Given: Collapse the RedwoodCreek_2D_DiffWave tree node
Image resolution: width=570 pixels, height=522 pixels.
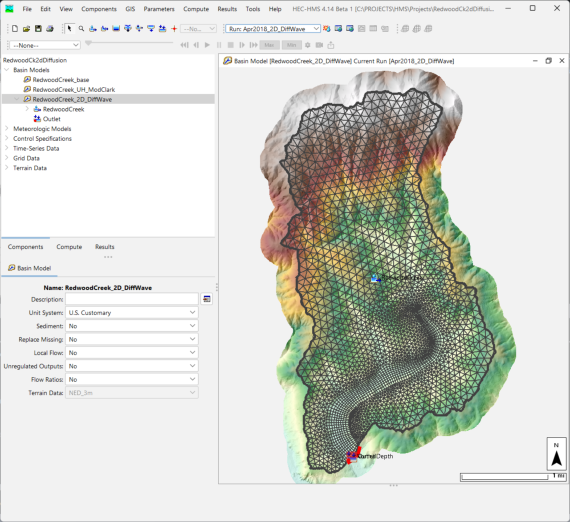Looking at the screenshot, I should (17, 99).
